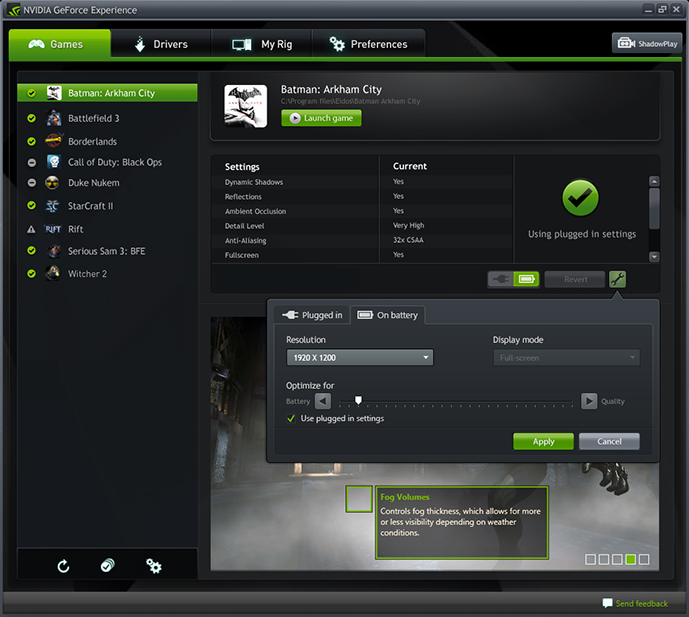689x617 pixels.
Task: Click the left arrow toward Battery
Action: [323, 401]
